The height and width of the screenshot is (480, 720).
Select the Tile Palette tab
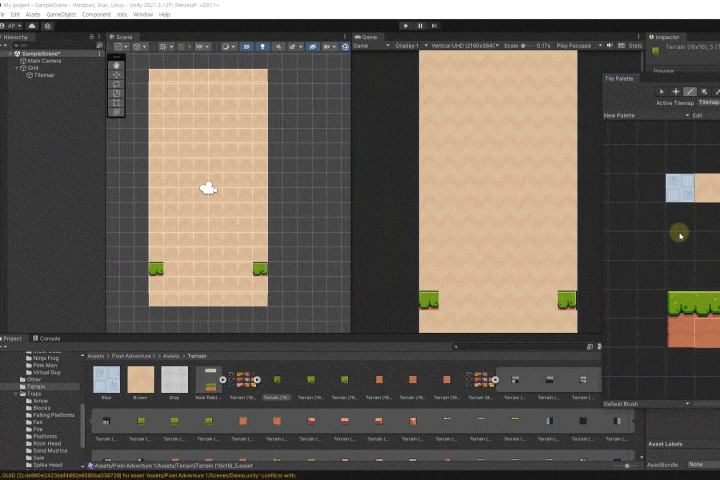[619, 79]
